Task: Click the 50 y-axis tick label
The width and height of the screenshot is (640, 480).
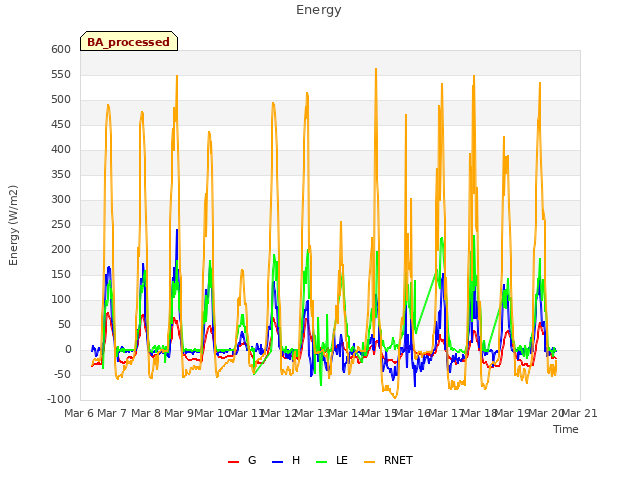Action: [64, 325]
